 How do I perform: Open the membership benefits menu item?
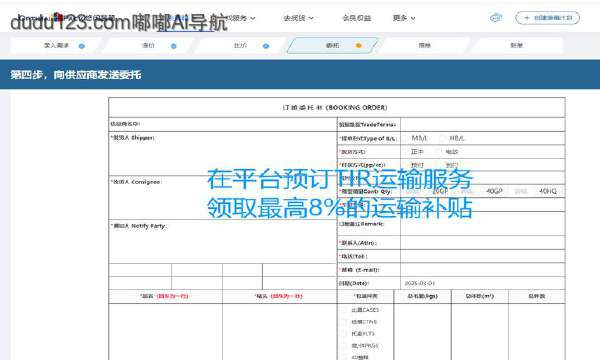point(357,18)
